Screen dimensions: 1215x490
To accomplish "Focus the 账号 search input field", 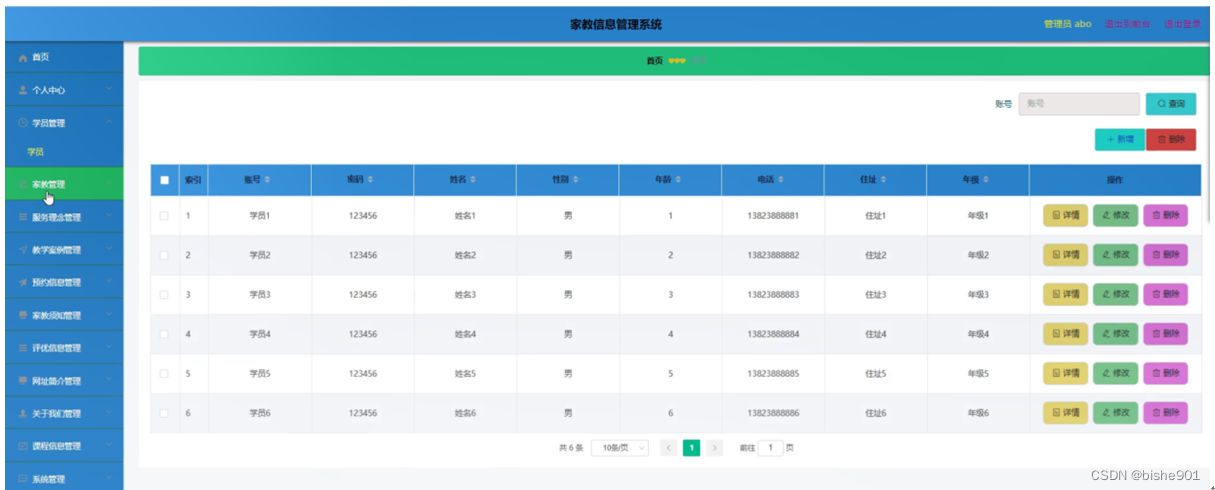I will tap(1079, 104).
